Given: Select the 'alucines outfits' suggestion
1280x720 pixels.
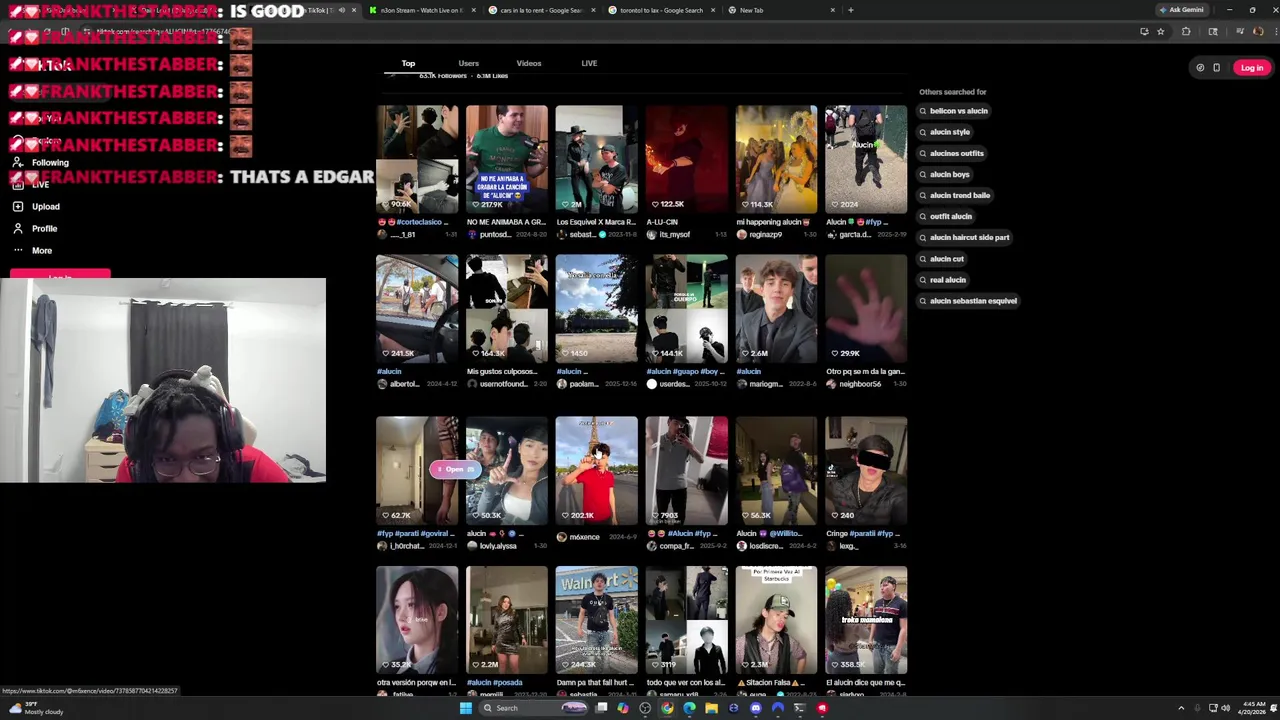Looking at the screenshot, I should [x=953, y=153].
